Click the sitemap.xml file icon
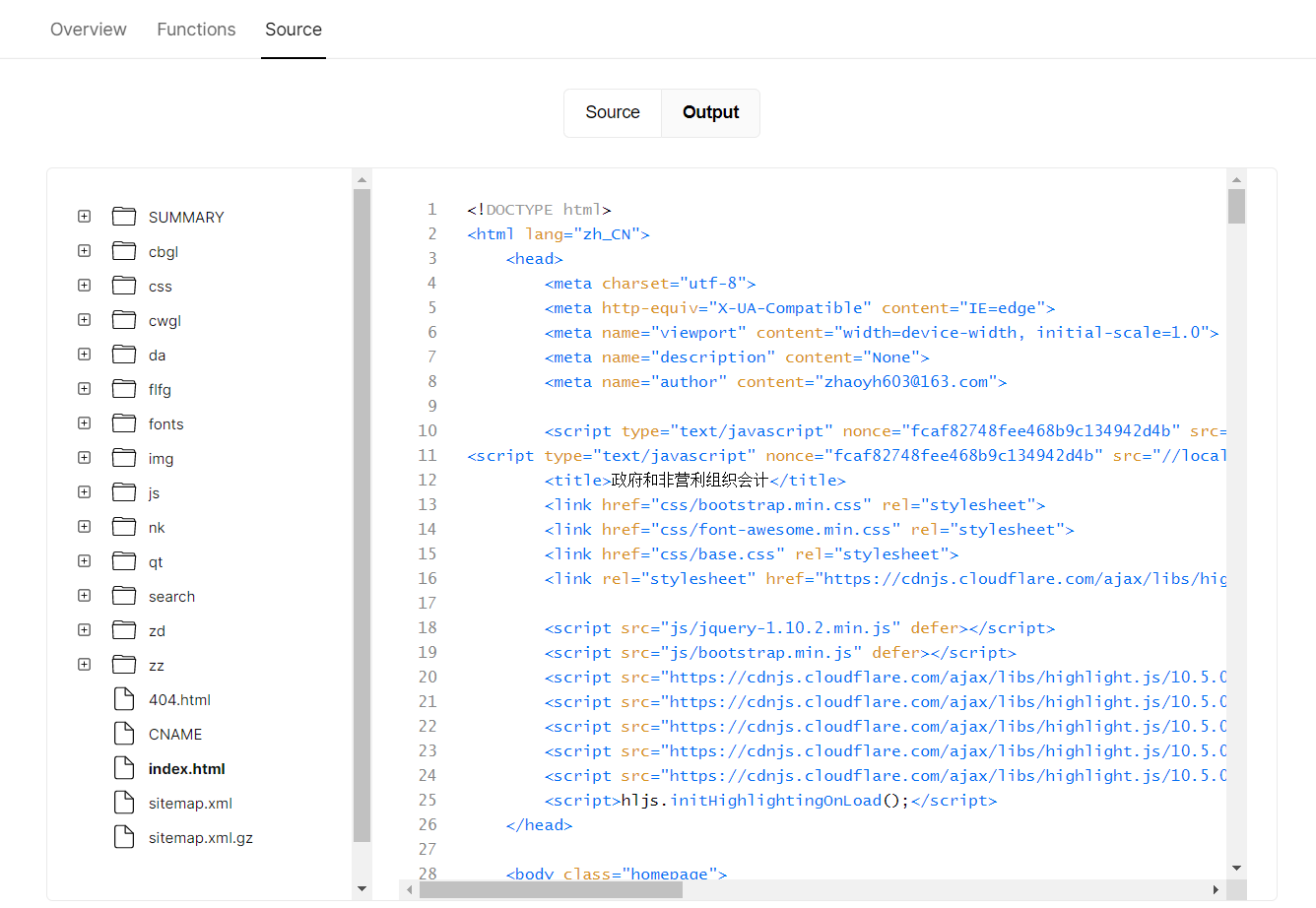The height and width of the screenshot is (908, 1316). (x=124, y=803)
